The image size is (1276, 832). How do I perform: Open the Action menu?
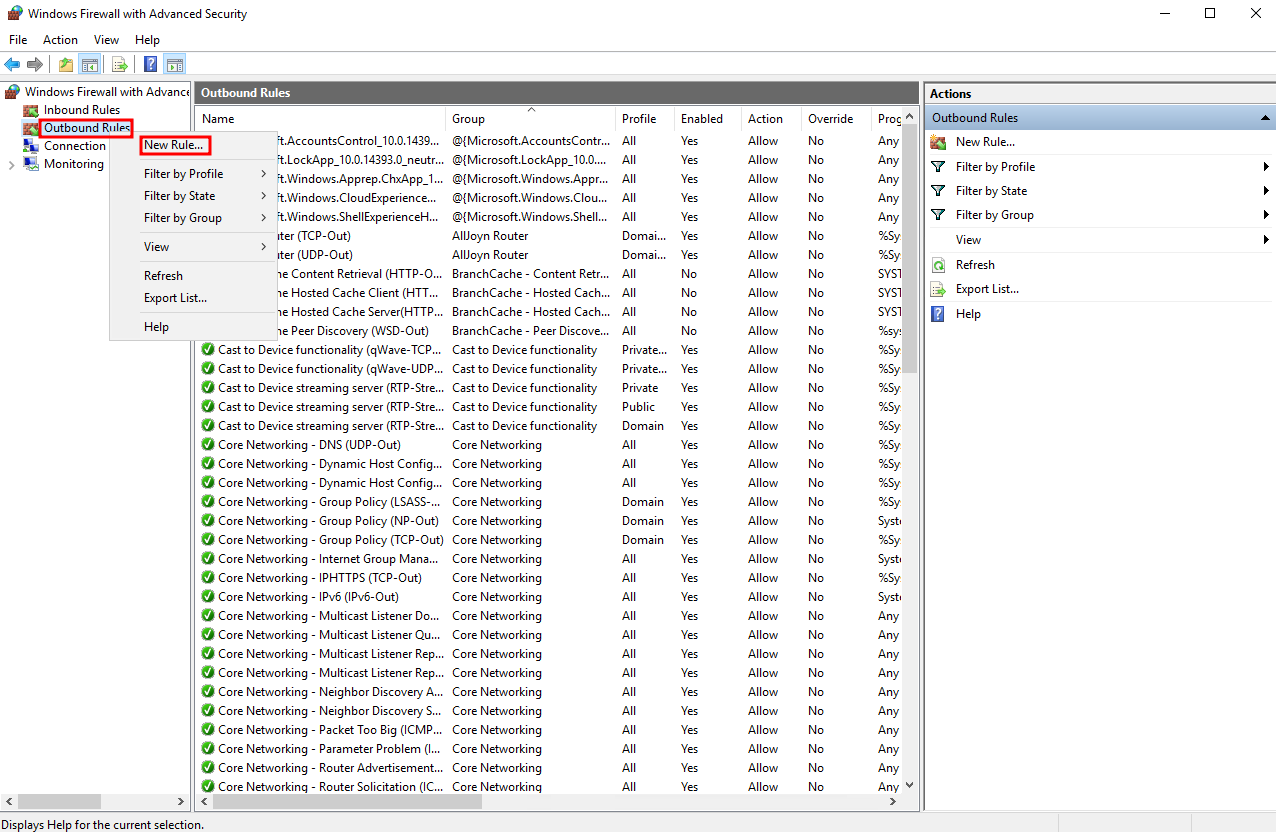point(60,40)
